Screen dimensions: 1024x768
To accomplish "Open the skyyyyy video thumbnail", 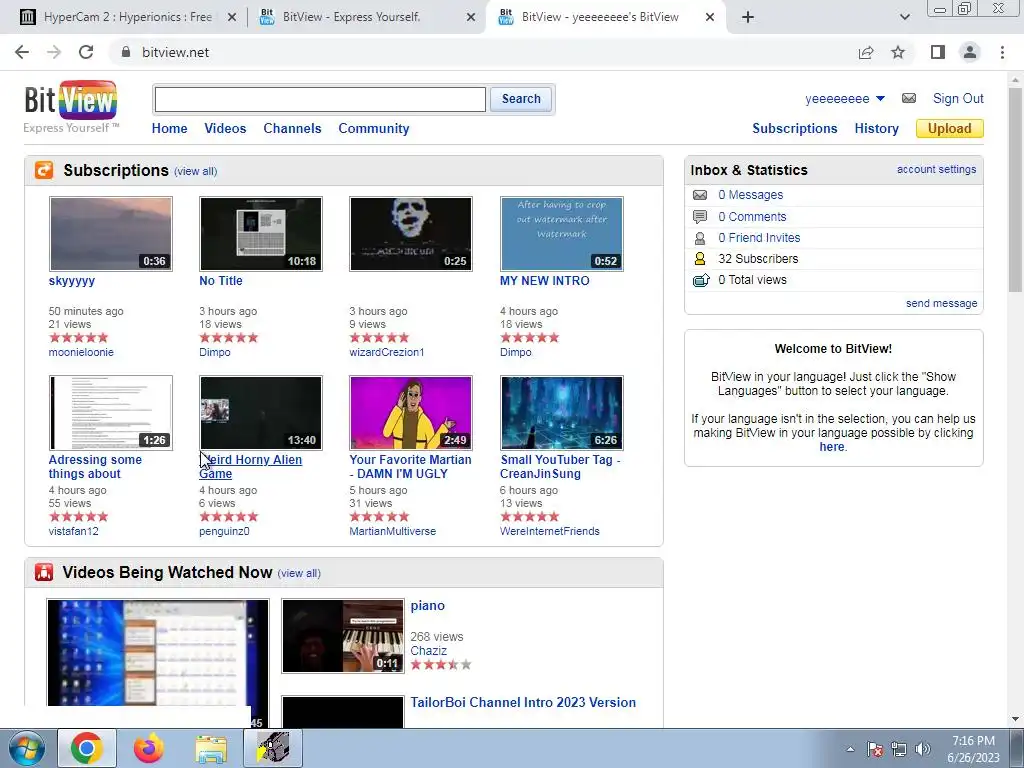I will coord(111,234).
